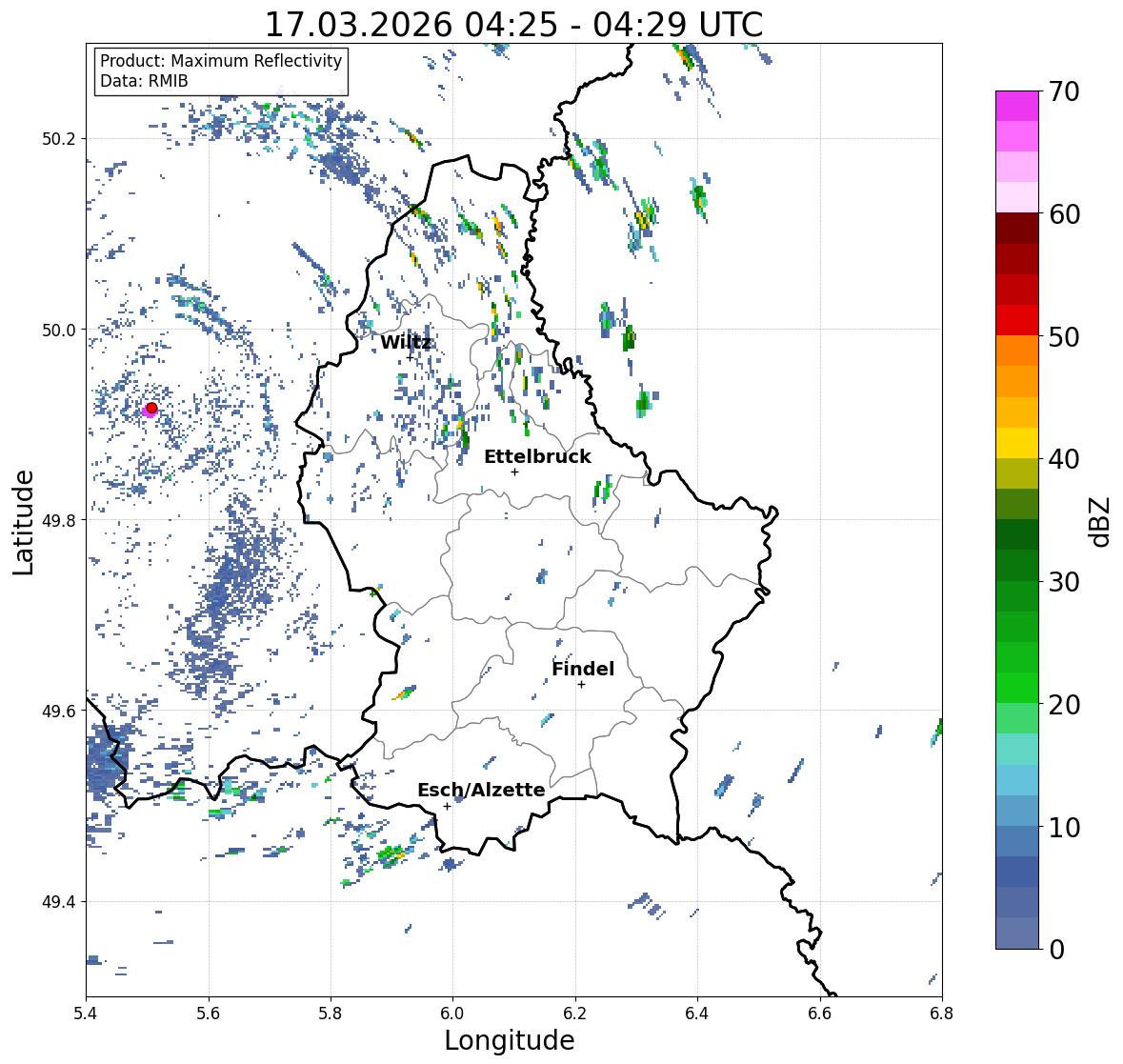Click the colorbar tick label 30
This screenshot has width=1123, height=1064.
click(1064, 582)
